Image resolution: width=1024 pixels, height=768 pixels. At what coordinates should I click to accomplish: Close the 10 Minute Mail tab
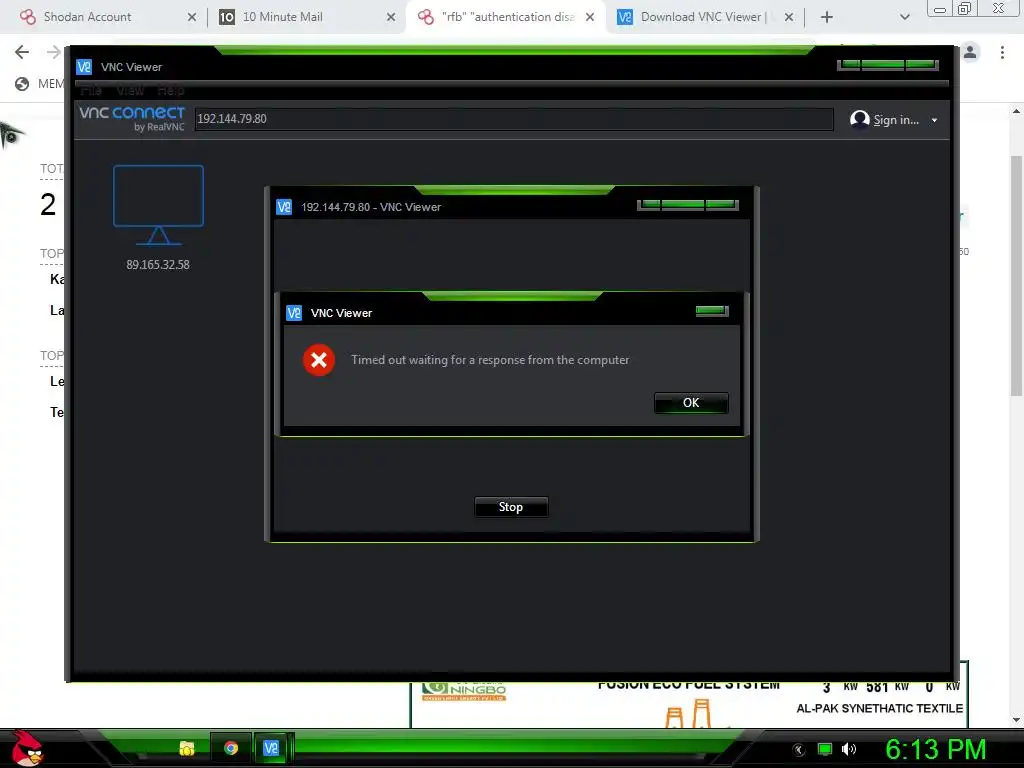(391, 17)
